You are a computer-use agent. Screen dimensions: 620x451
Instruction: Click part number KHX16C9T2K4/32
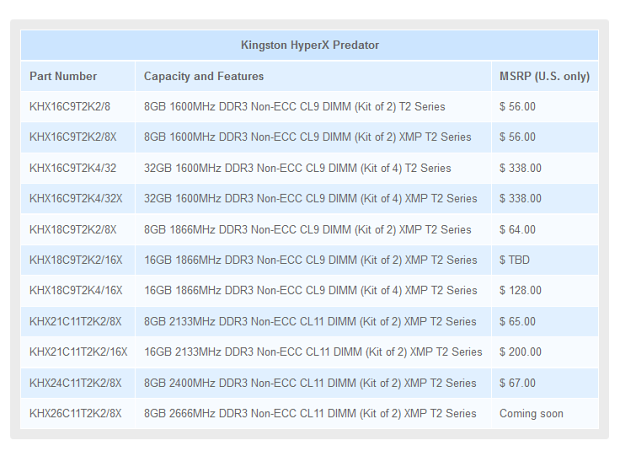tap(73, 168)
